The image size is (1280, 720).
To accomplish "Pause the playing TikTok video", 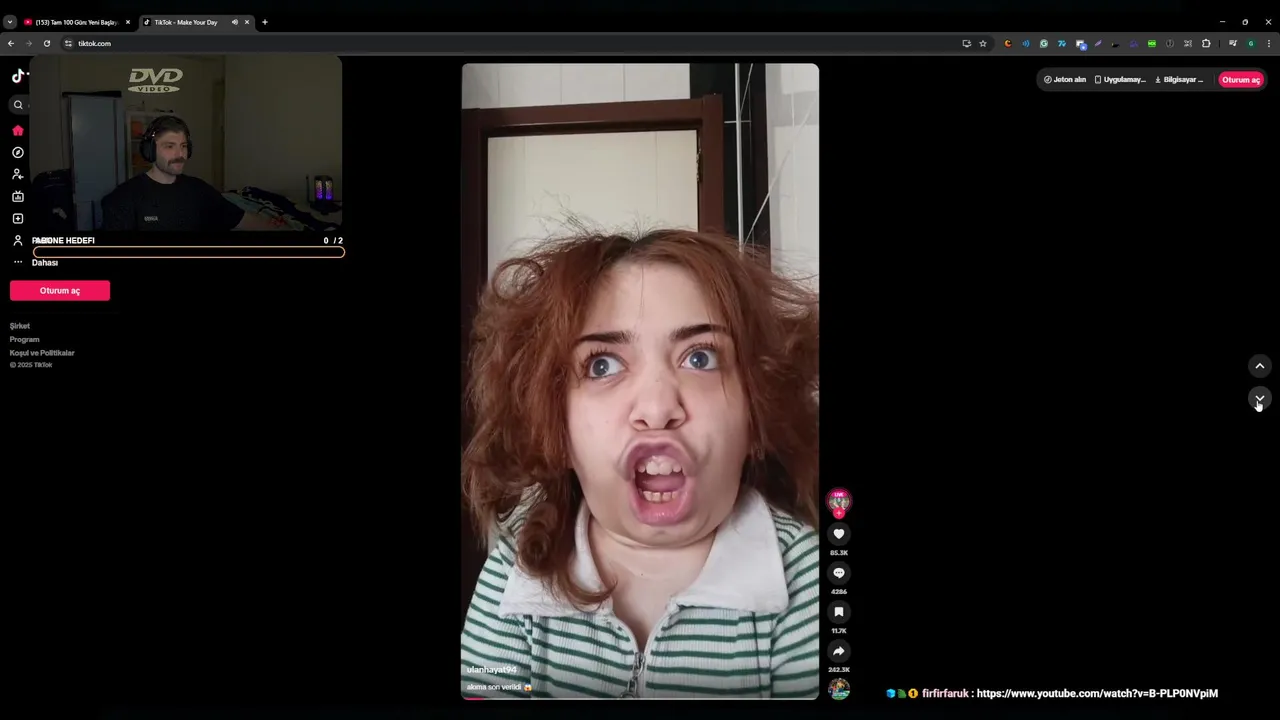I will pos(640,380).
